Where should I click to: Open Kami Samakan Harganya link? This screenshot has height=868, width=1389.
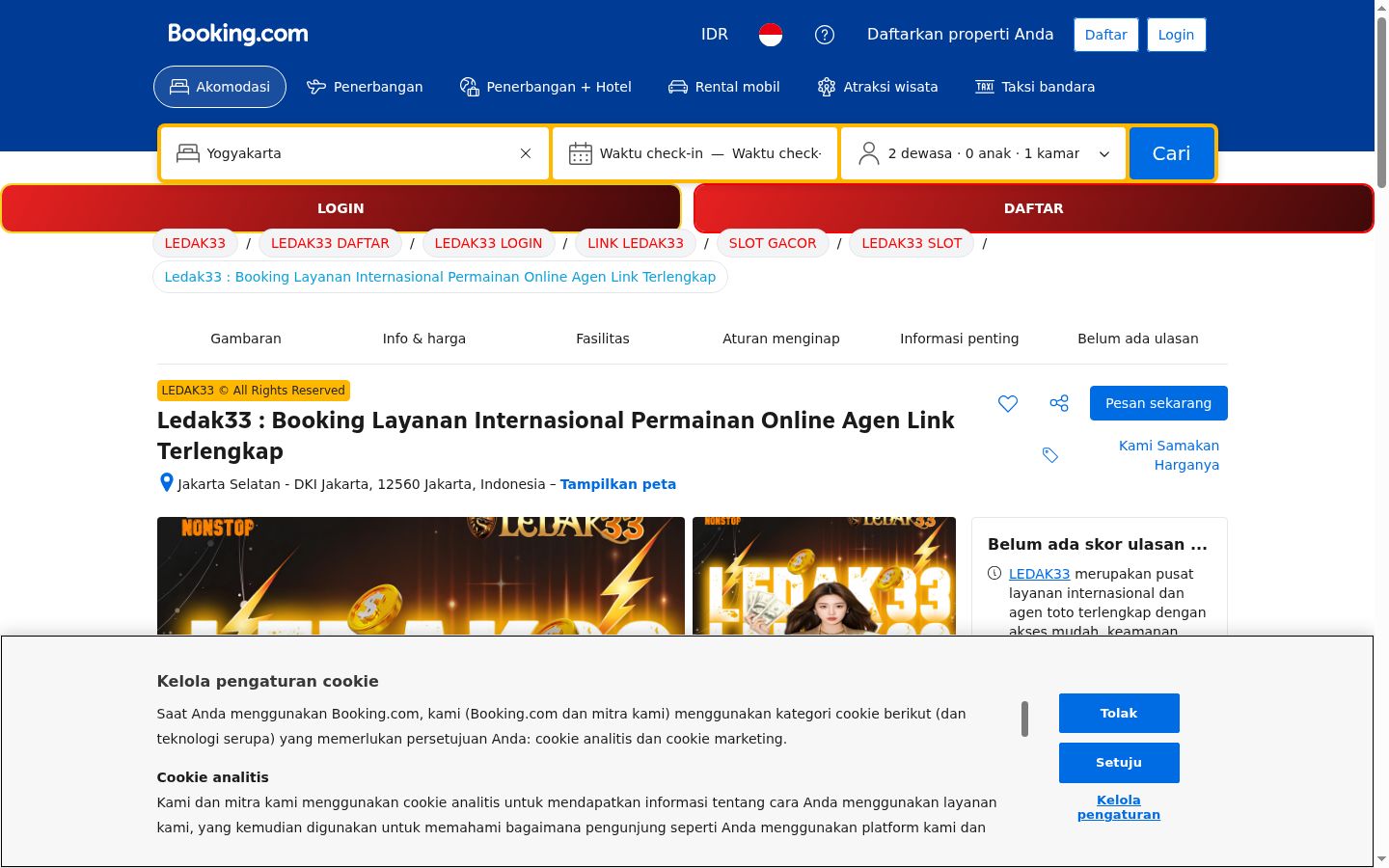(1169, 455)
